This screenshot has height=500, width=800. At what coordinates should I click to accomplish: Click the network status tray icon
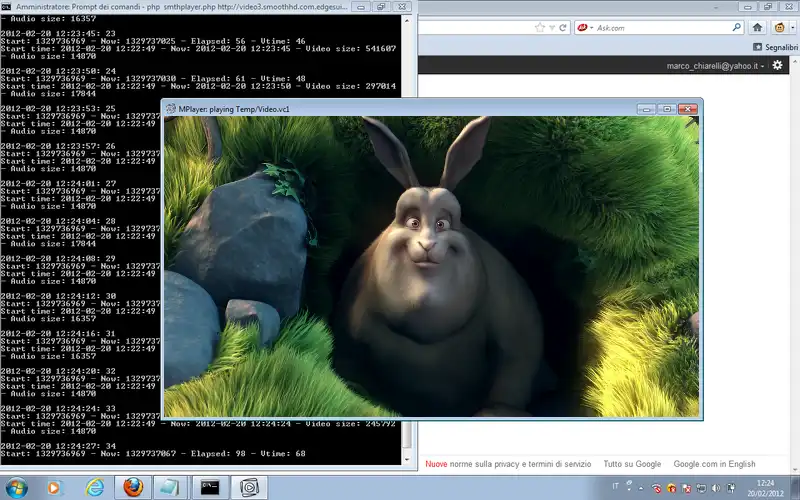(702, 488)
